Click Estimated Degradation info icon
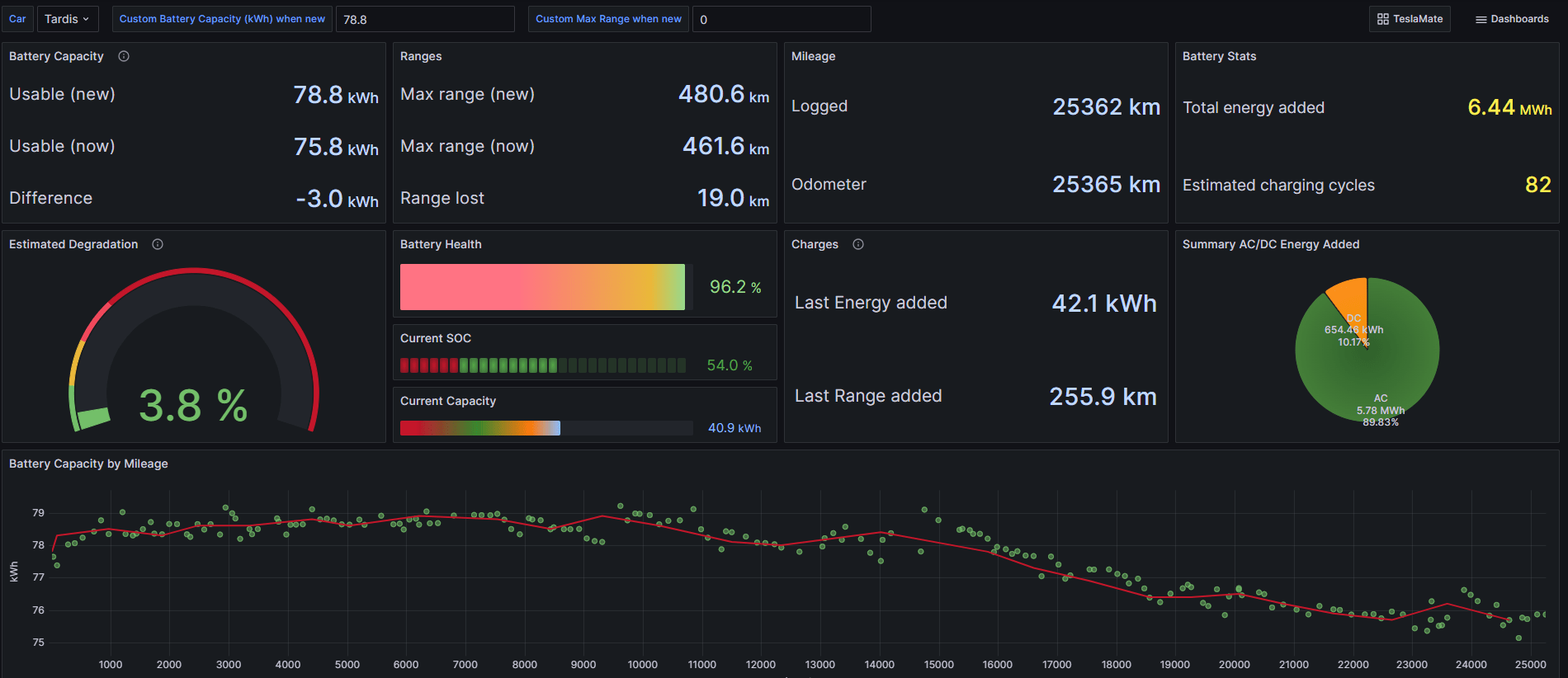1568x678 pixels. tap(158, 244)
